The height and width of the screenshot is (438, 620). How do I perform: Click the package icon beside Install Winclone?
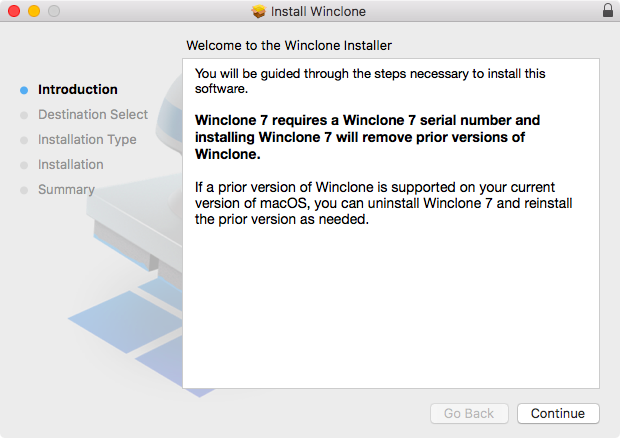click(259, 11)
